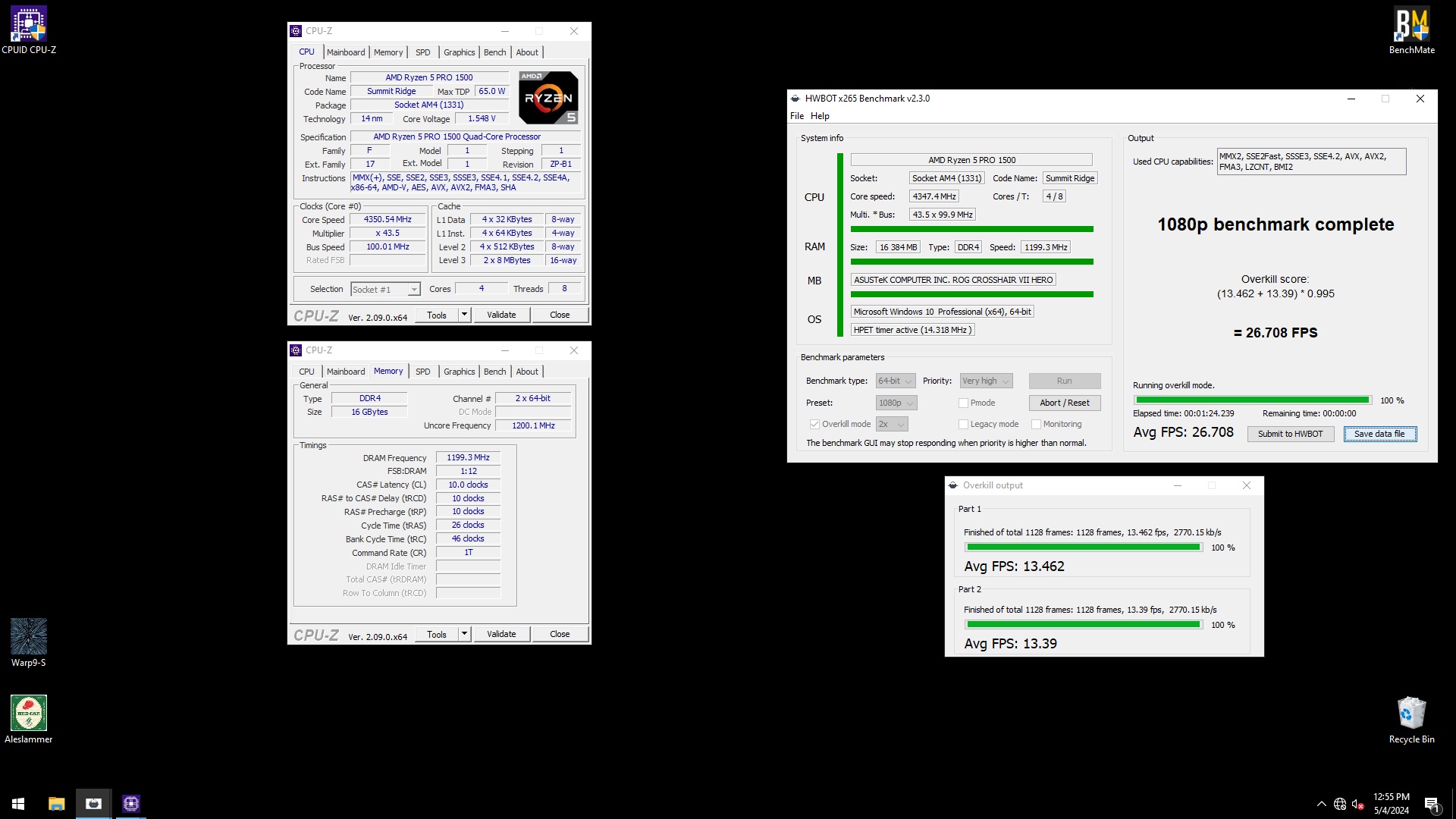Click Close in the lower CPU-Z window
This screenshot has height=819, width=1456.
(x=560, y=634)
